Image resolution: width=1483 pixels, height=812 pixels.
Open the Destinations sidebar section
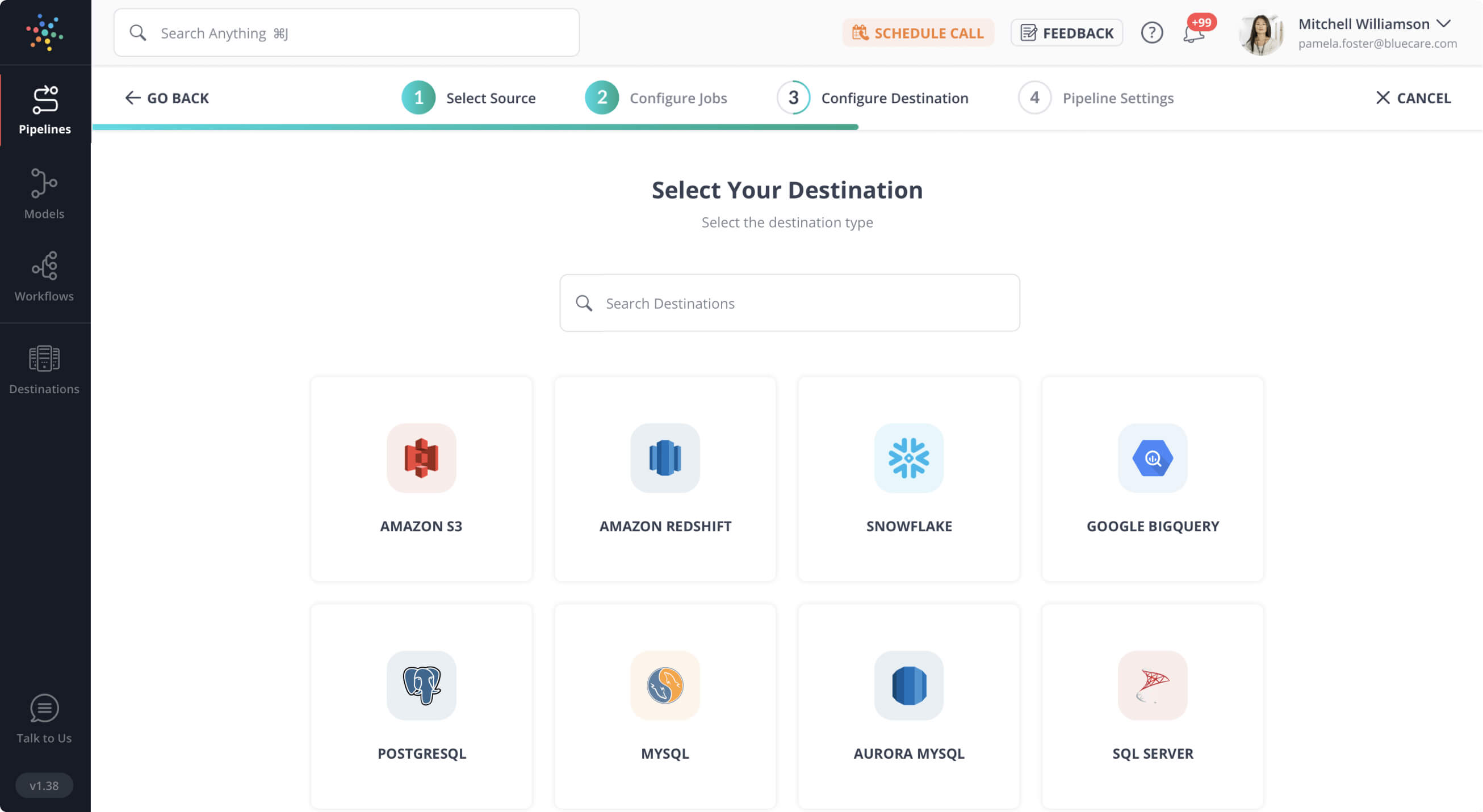tap(44, 369)
